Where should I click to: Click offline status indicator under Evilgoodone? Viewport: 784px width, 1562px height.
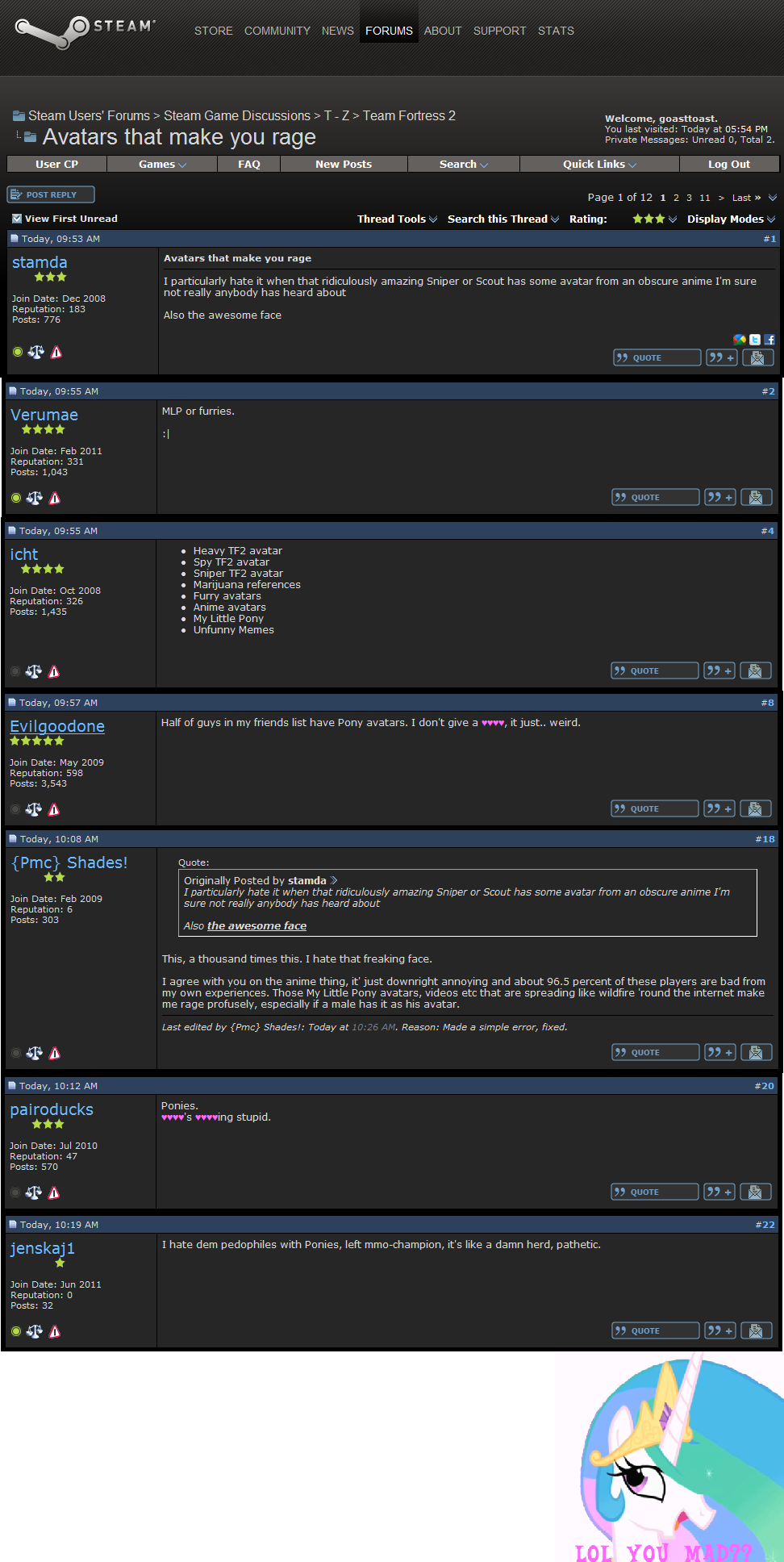tap(15, 809)
